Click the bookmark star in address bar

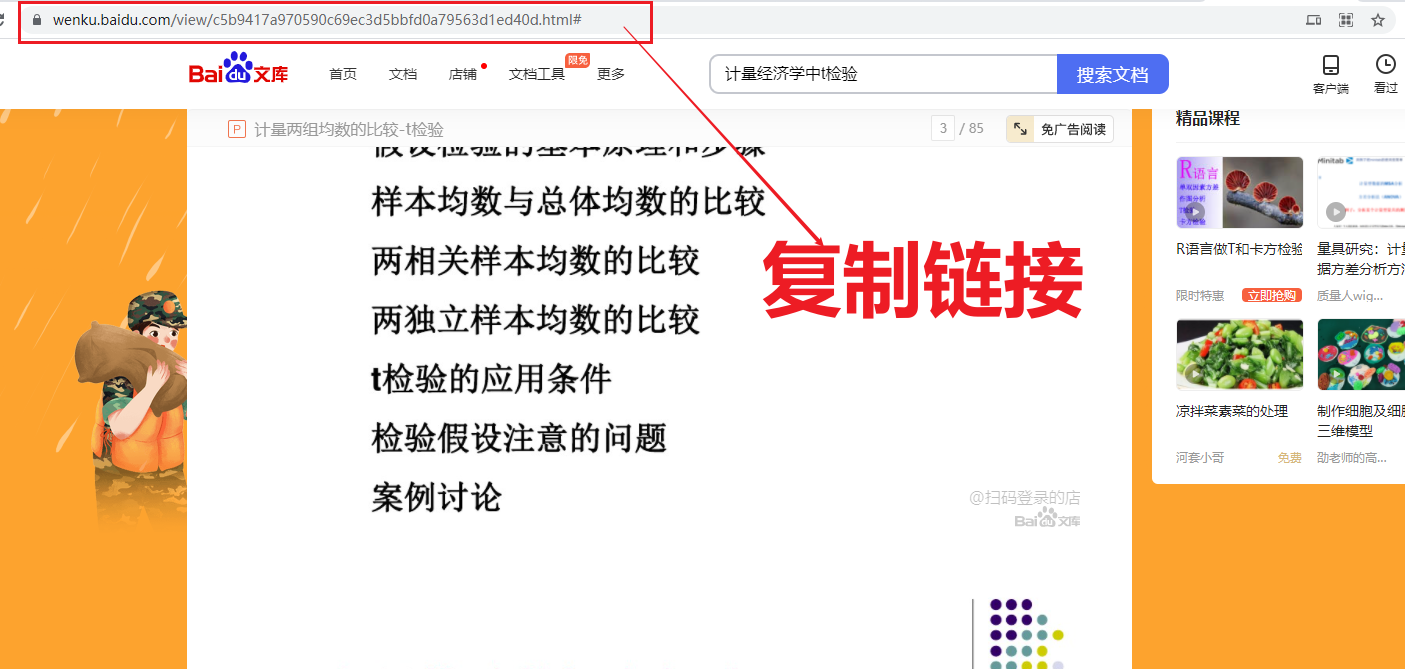(1377, 20)
